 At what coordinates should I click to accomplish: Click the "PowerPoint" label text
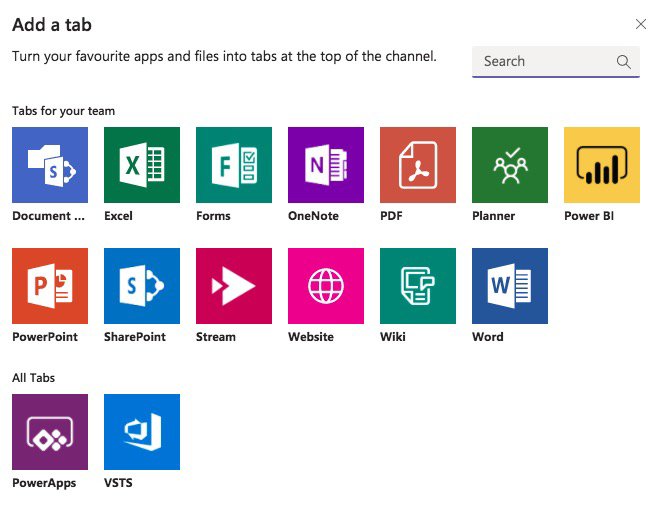point(45,337)
